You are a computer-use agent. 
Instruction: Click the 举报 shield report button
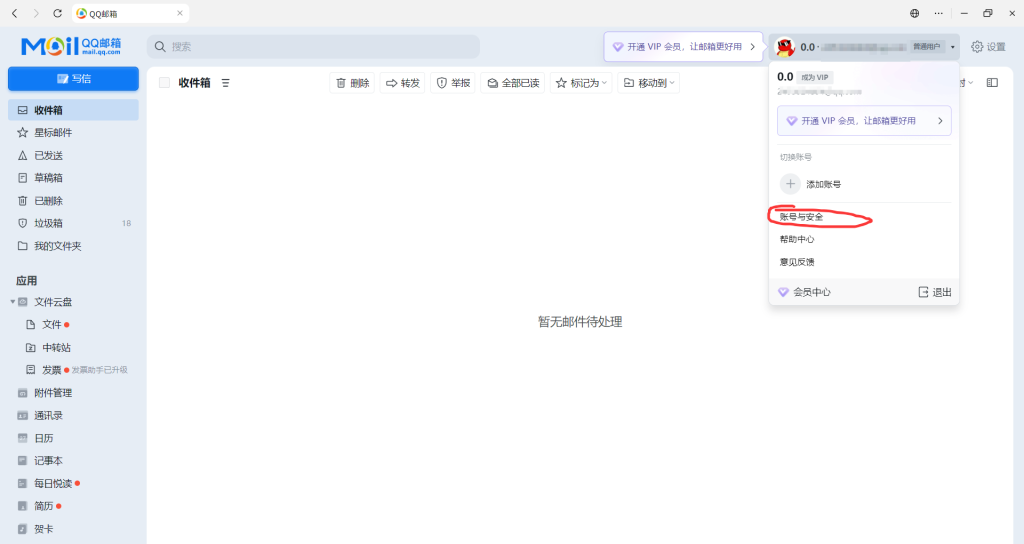(453, 83)
